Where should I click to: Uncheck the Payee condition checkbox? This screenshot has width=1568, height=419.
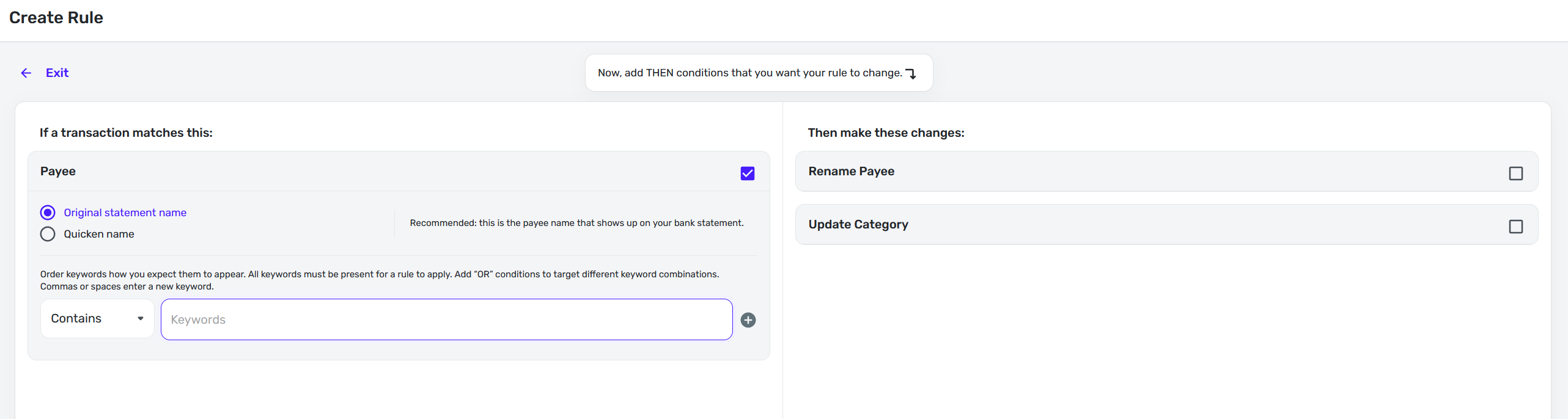[x=747, y=173]
